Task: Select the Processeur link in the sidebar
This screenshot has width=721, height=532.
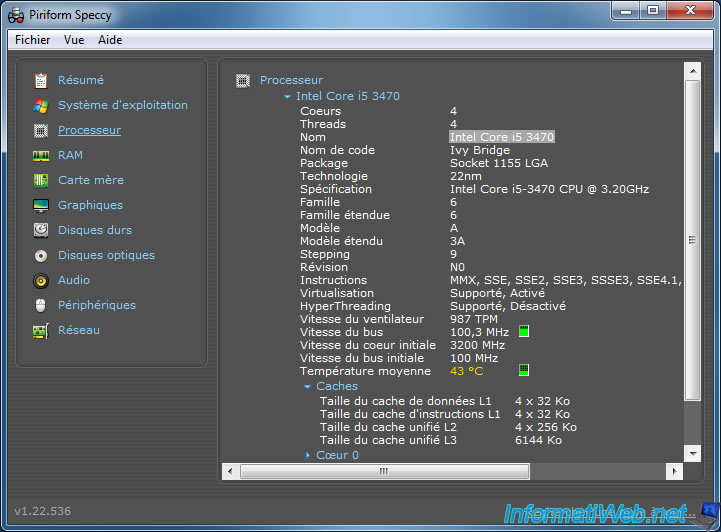Action: pos(89,130)
